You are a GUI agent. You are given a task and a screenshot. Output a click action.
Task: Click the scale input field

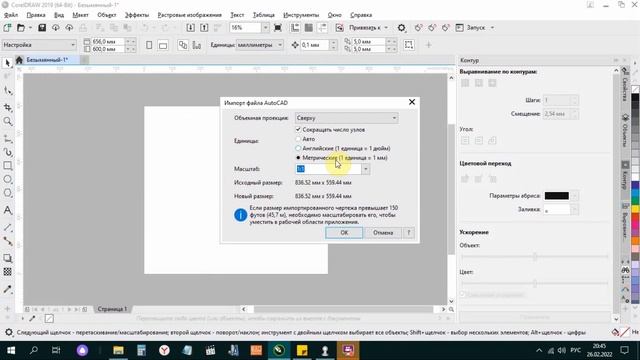pyautogui.click(x=328, y=169)
